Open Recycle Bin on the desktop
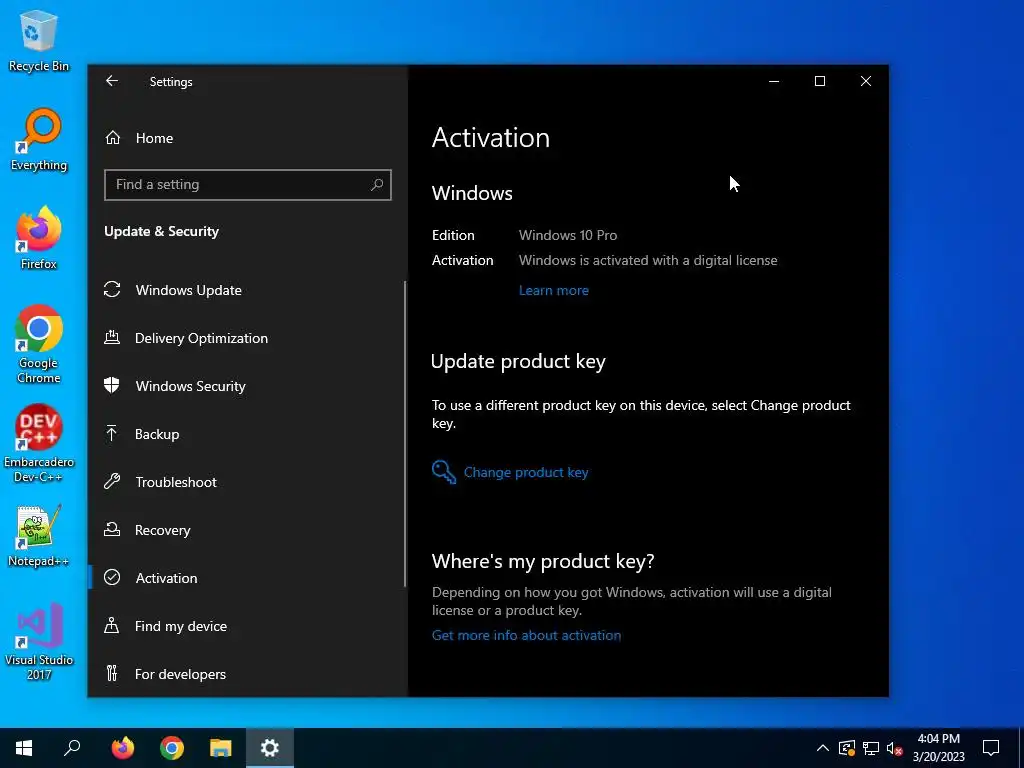This screenshot has width=1024, height=768. 39,41
